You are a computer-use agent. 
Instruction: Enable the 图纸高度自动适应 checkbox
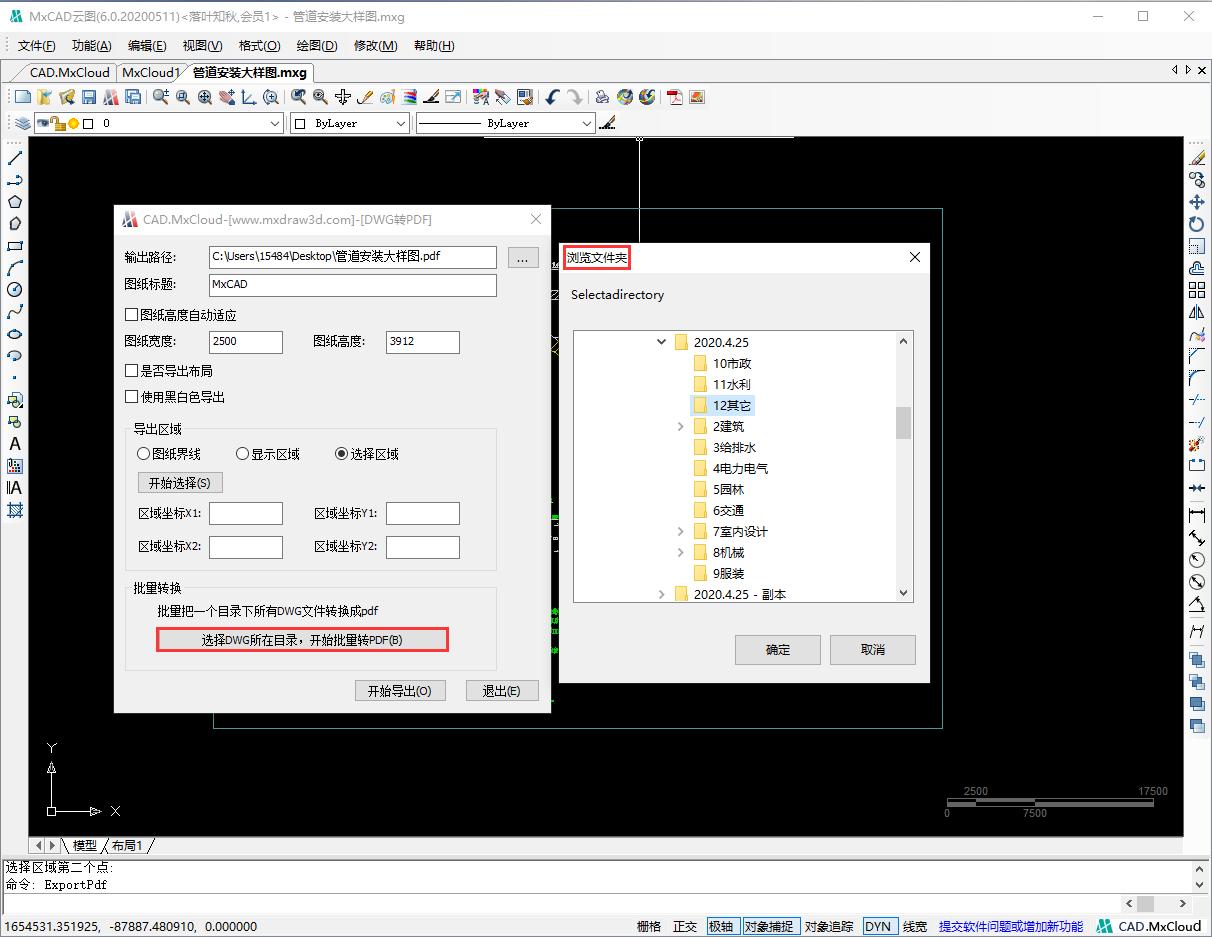coord(131,314)
